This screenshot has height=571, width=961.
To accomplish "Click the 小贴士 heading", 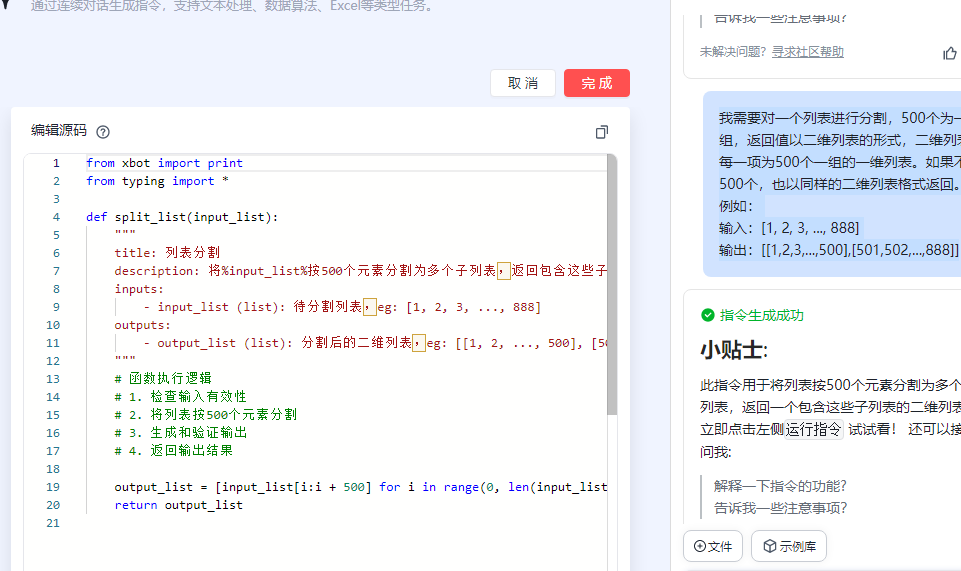I will (x=734, y=350).
